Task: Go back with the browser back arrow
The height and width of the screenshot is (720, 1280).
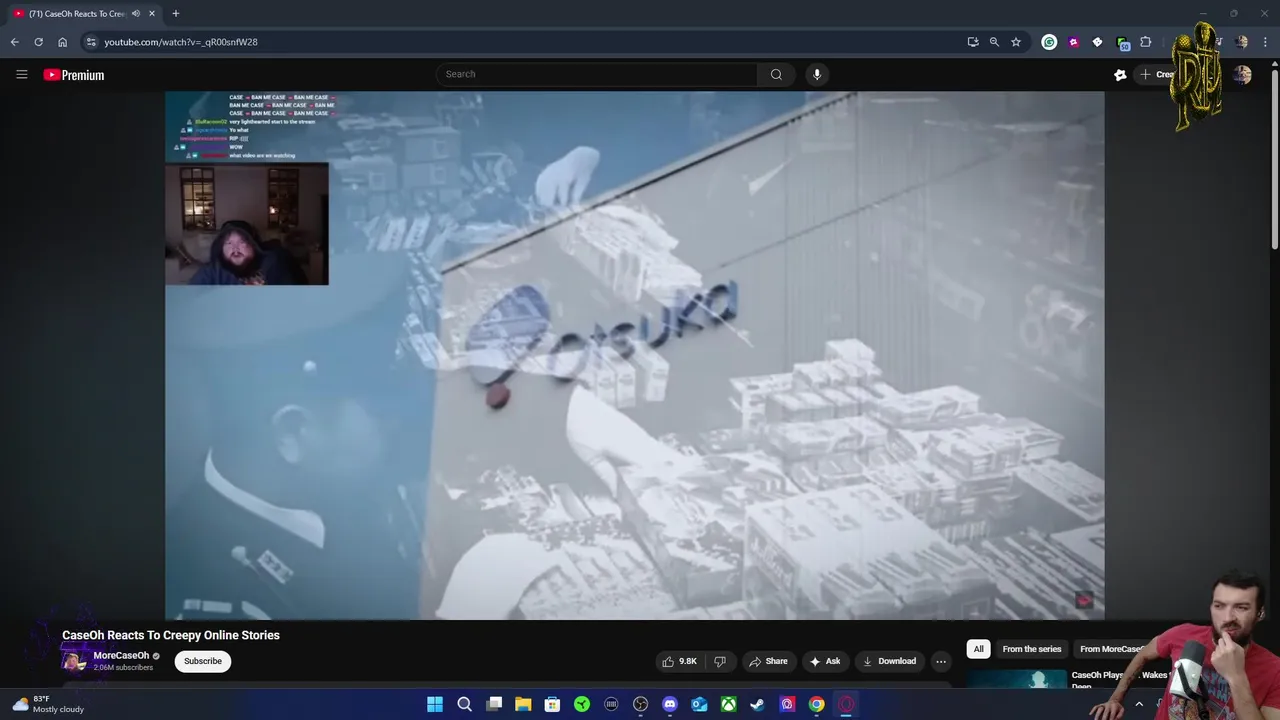Action: [x=14, y=42]
